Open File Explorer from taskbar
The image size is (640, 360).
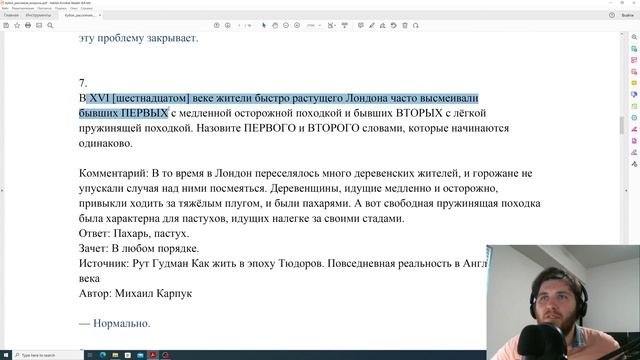pos(116,355)
